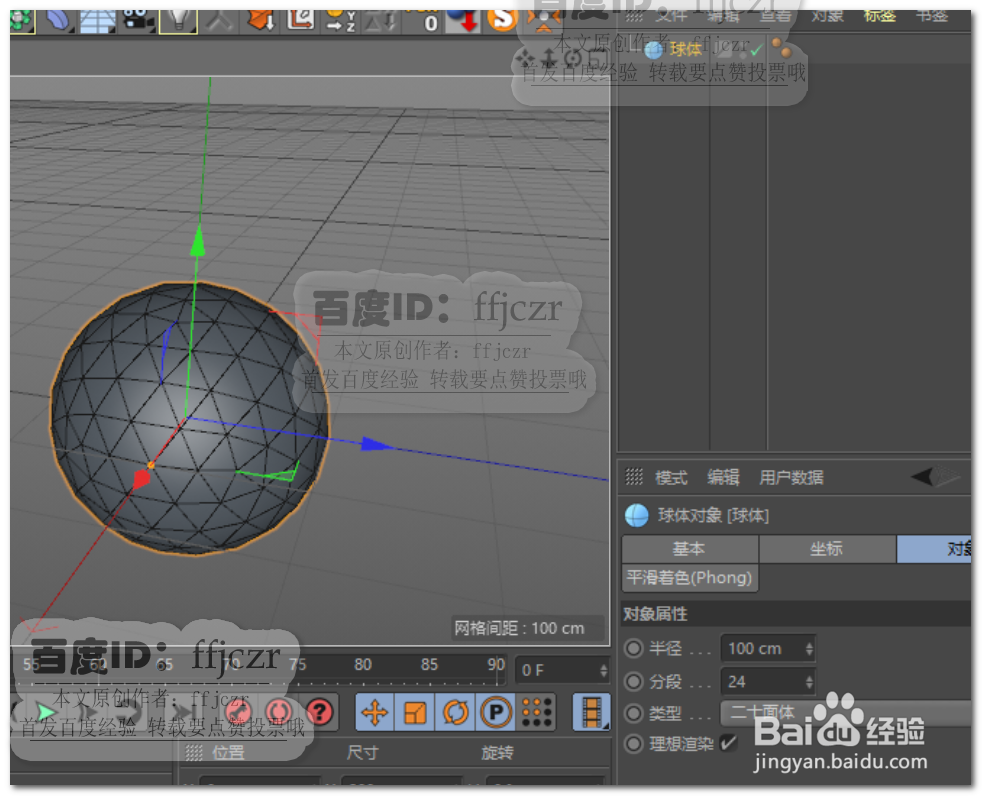Screen dimensions: 982x796
Task: Click the 平滑着色(Phong) button
Action: click(688, 578)
